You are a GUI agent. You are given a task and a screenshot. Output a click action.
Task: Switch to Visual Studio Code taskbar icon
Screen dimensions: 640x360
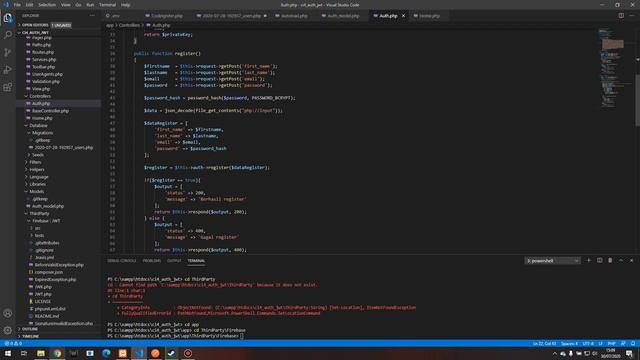click(x=139, y=353)
